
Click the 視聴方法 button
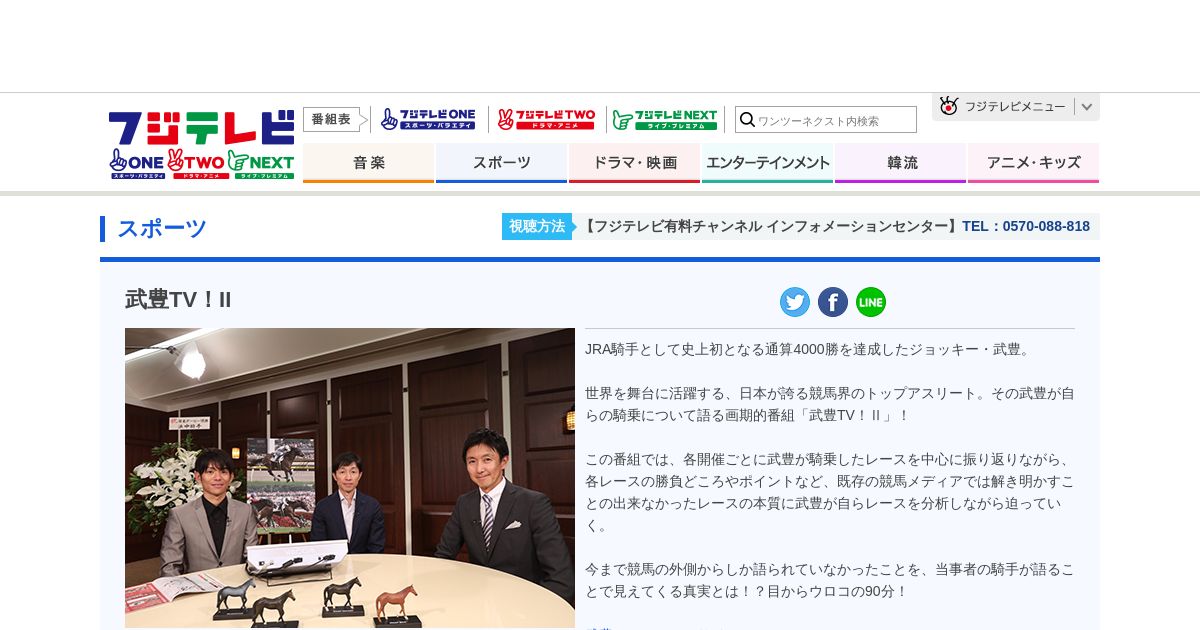click(537, 226)
